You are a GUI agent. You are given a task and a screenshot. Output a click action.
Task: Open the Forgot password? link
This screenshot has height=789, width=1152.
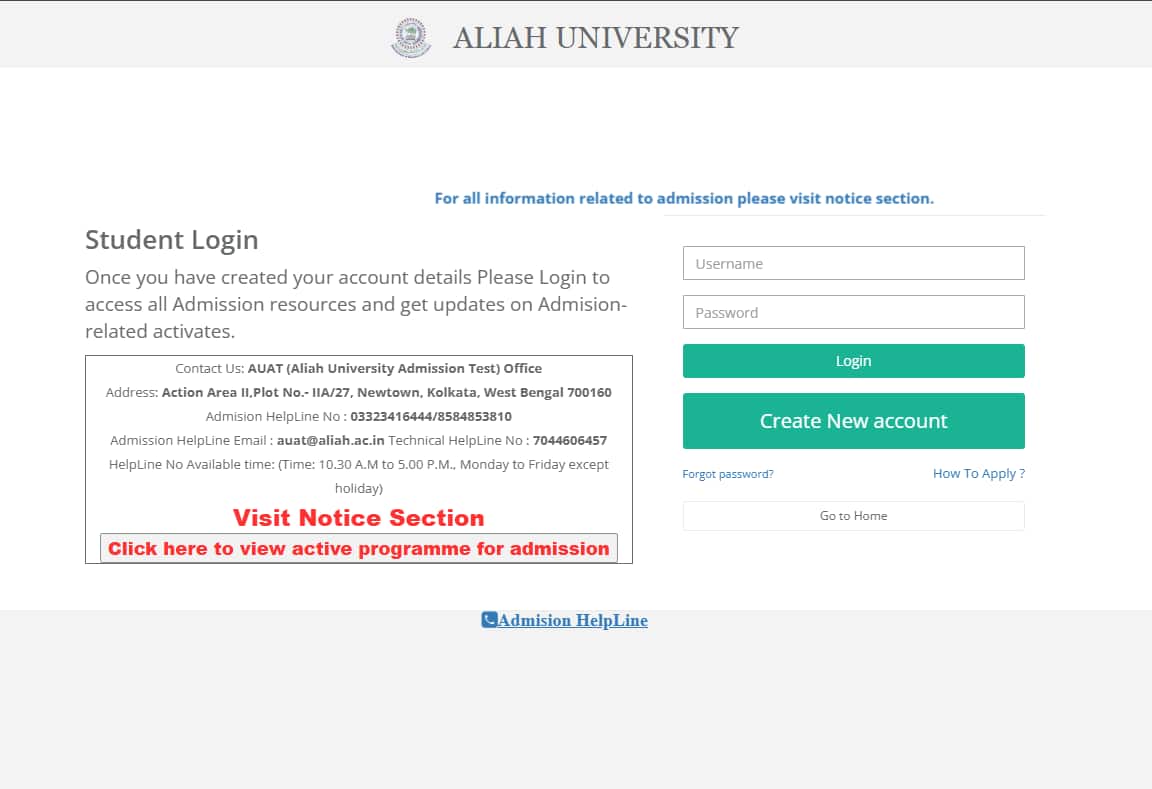(727, 474)
